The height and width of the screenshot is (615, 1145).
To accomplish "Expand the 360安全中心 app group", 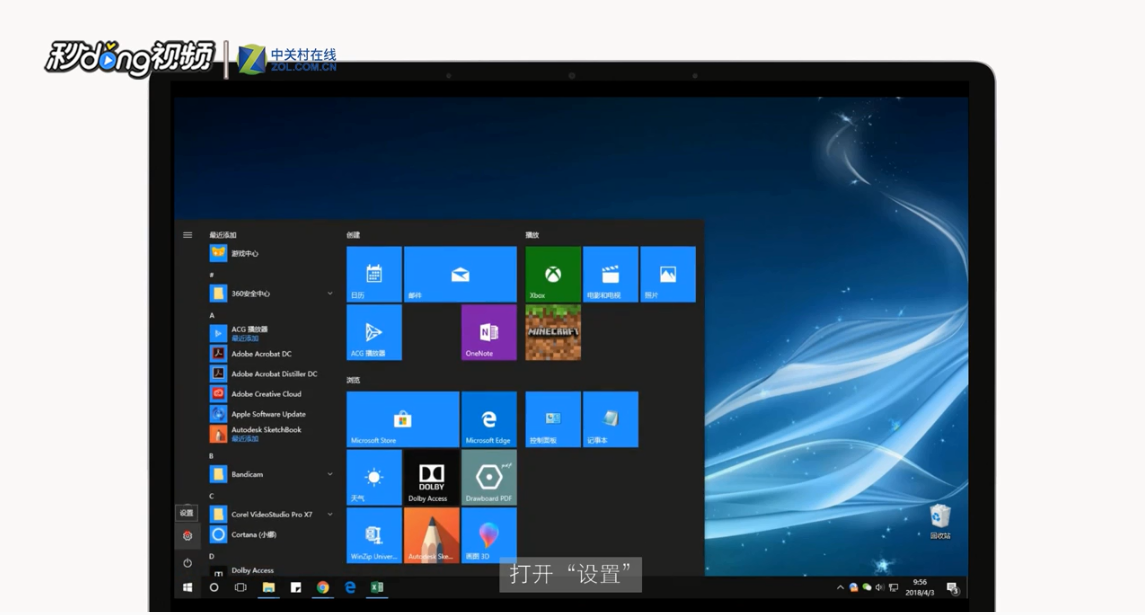I will click(x=330, y=293).
